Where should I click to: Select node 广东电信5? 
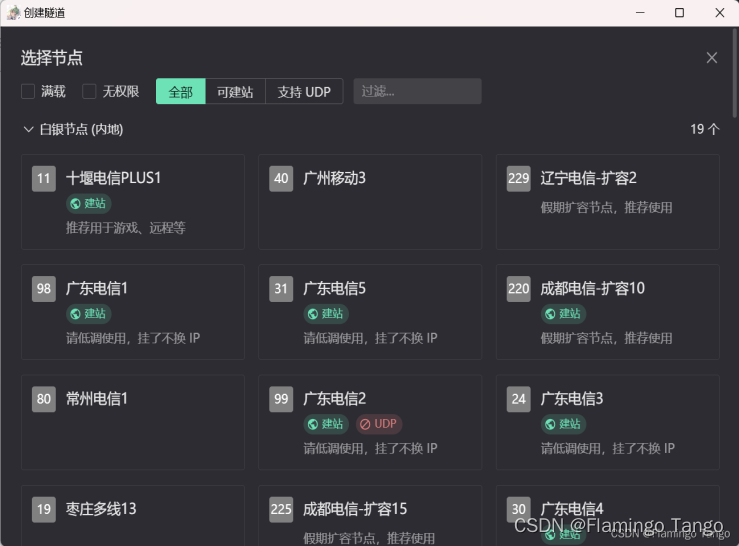370,312
